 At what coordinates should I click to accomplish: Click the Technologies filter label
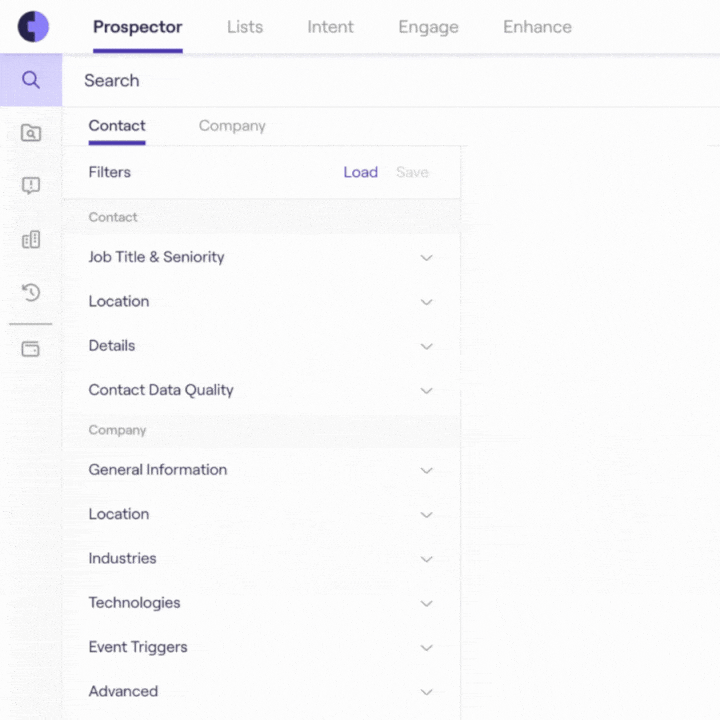(x=135, y=602)
